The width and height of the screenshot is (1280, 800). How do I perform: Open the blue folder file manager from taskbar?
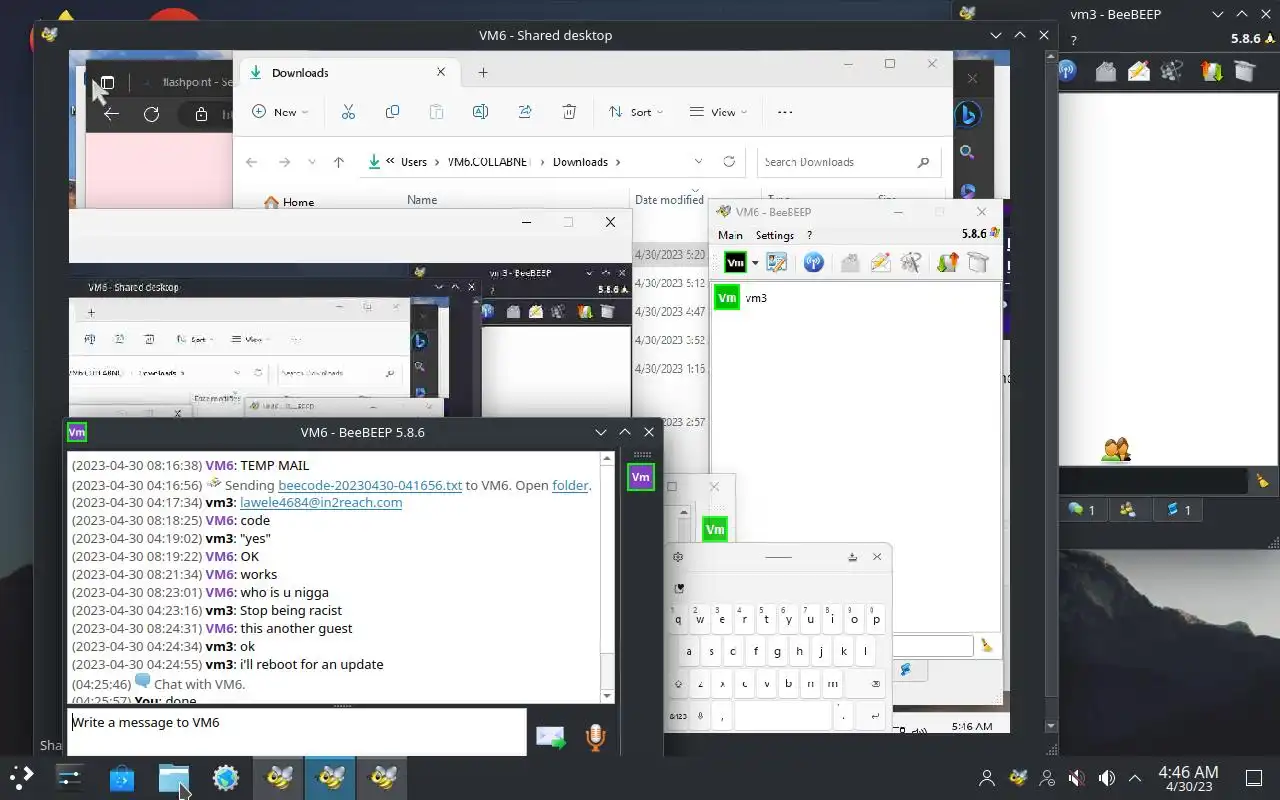(x=173, y=778)
